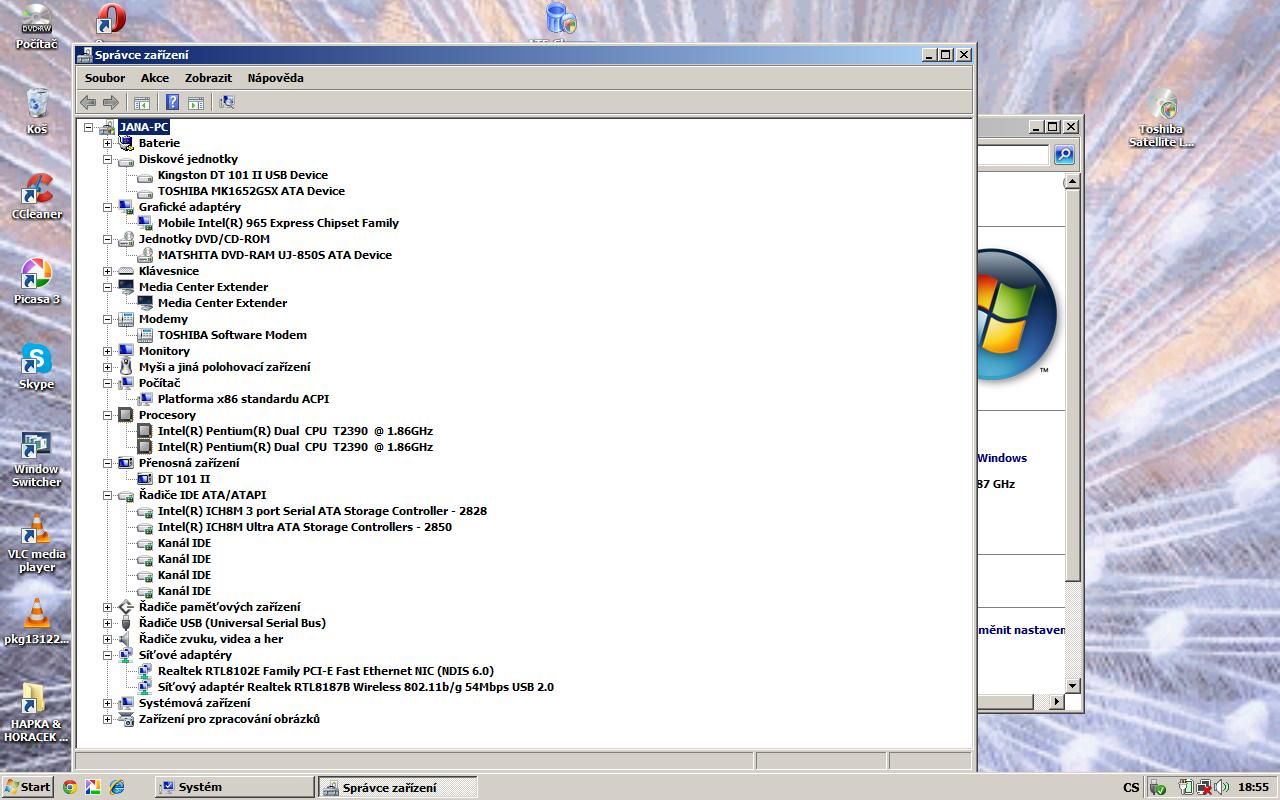Select TOSHIBA MK1652GSX ATA Device
1280x800 pixels.
pos(251,191)
